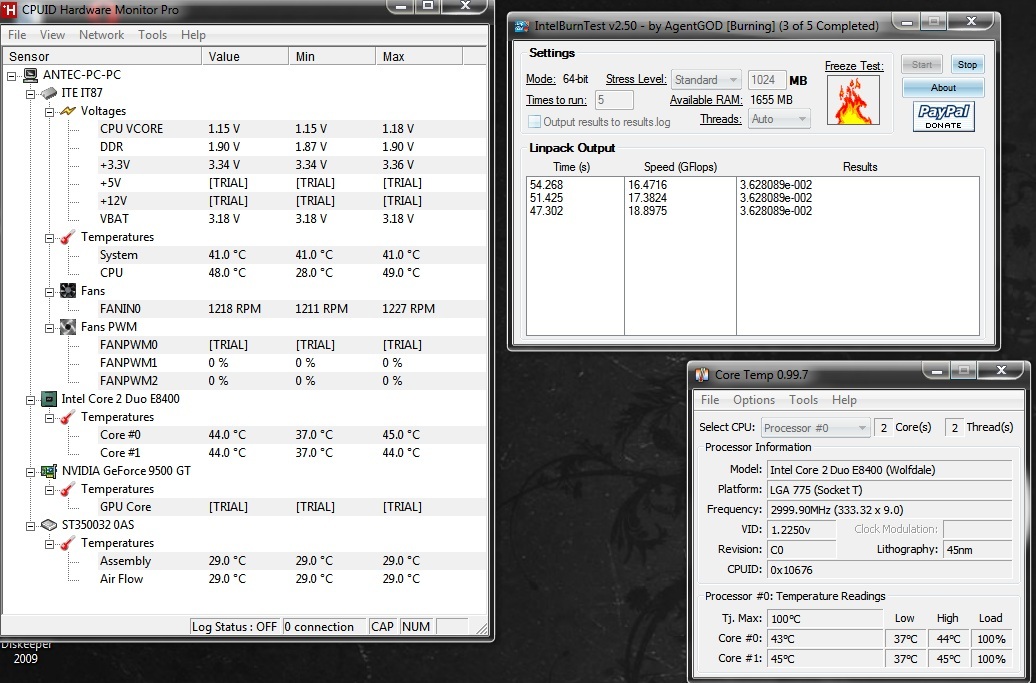Click the thermometer icon beside ITE IT87 Temperatures
This screenshot has width=1036, height=683.
click(68, 237)
